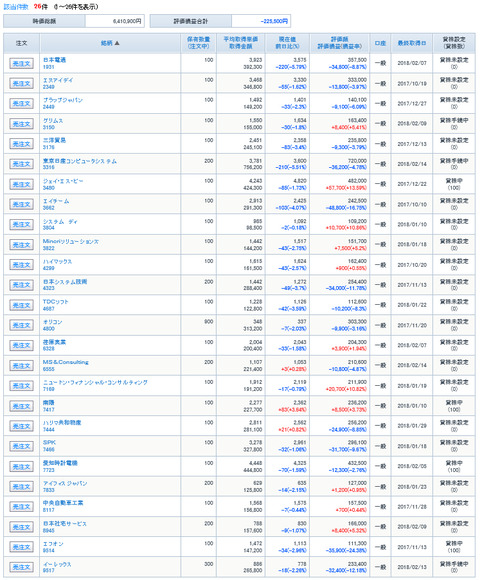Sort by 現在値 column header

(x=287, y=39)
